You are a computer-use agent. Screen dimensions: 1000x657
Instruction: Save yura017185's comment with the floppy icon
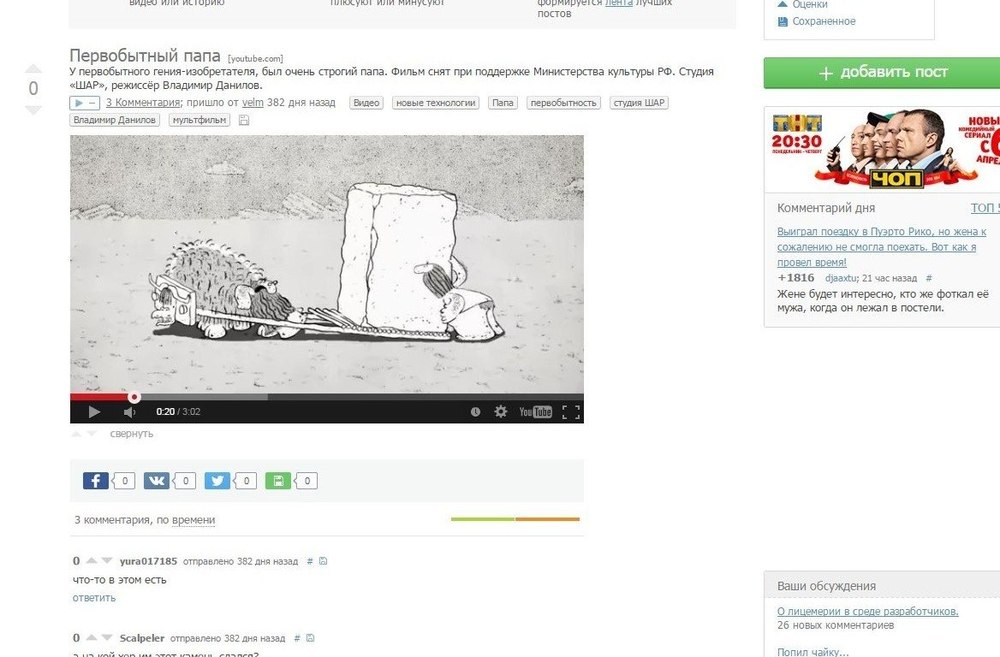coord(323,561)
